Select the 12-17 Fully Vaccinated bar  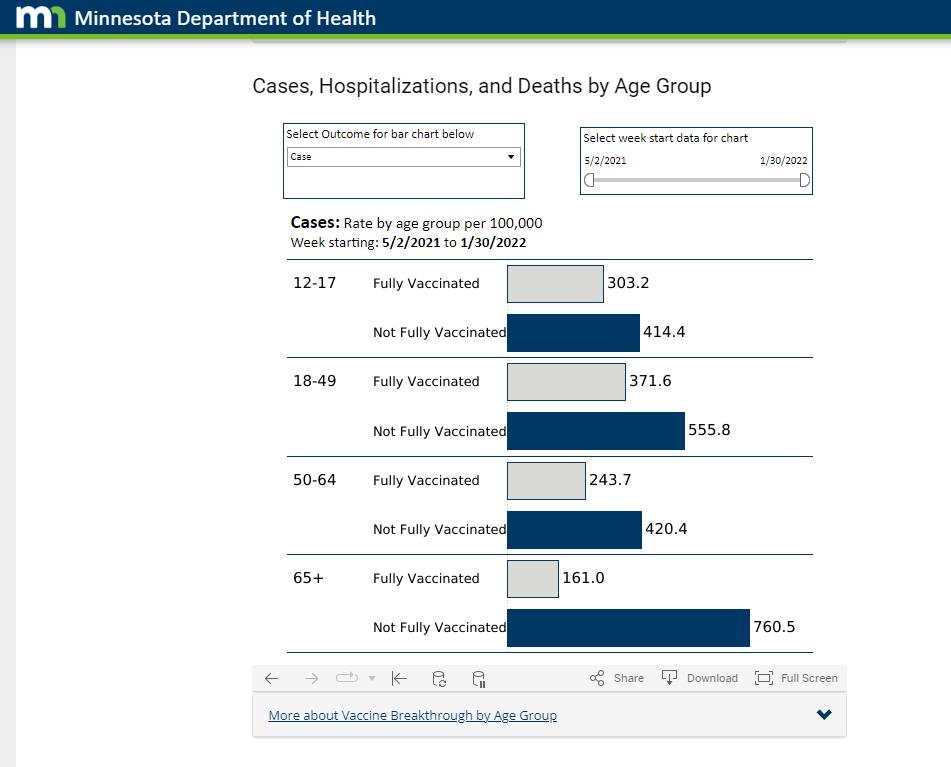555,284
